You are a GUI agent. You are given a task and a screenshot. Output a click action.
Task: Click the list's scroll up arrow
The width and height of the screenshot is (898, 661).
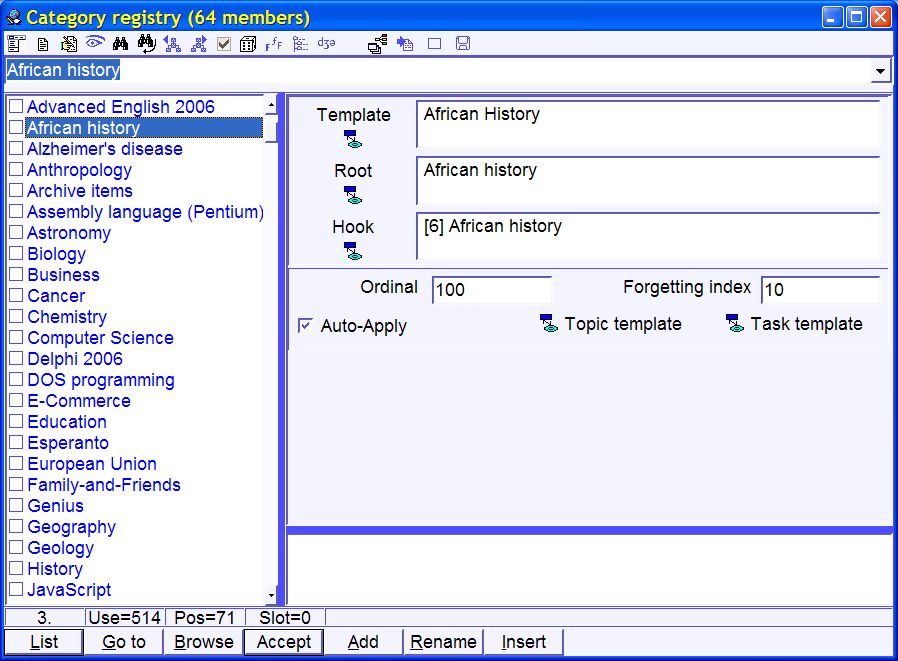coord(271,105)
